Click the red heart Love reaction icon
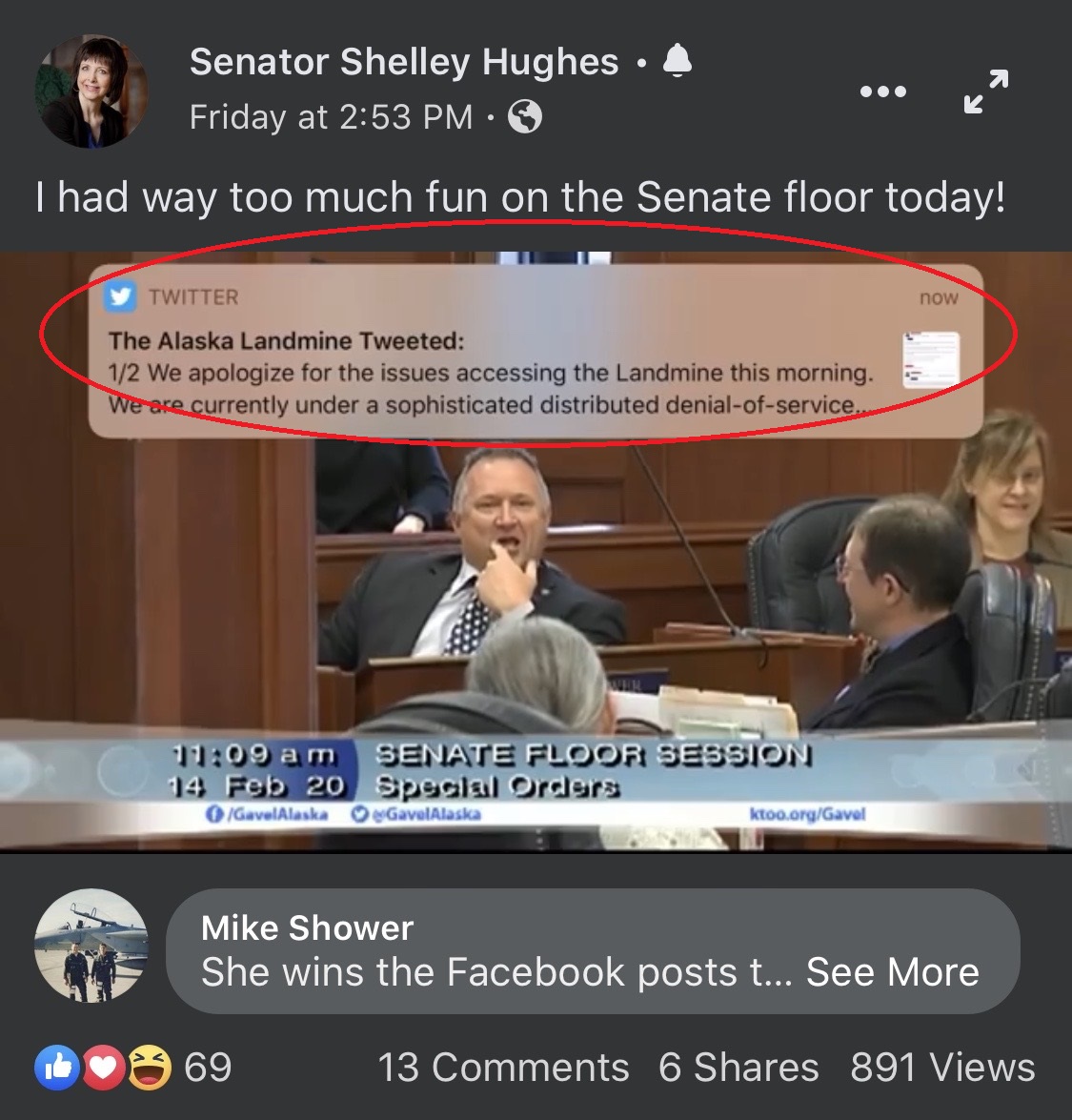 pos(104,1068)
